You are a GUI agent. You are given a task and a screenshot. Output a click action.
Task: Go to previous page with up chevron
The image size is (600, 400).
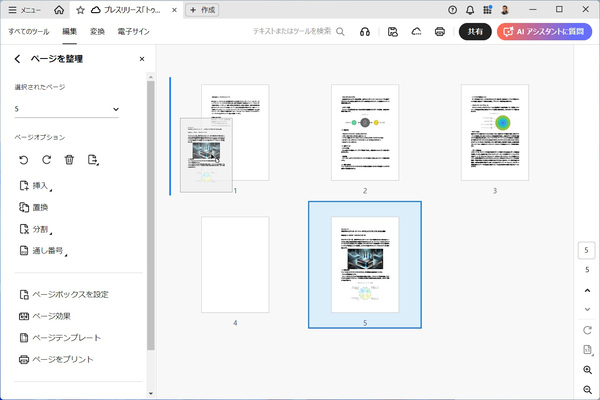587,290
